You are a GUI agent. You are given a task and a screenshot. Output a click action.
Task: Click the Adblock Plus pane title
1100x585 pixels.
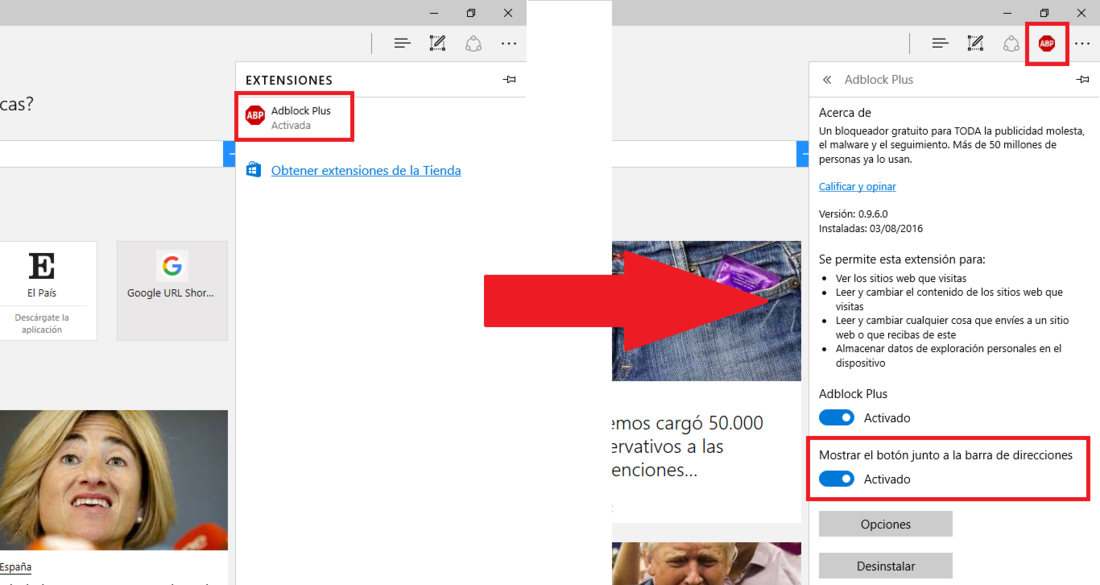(878, 80)
